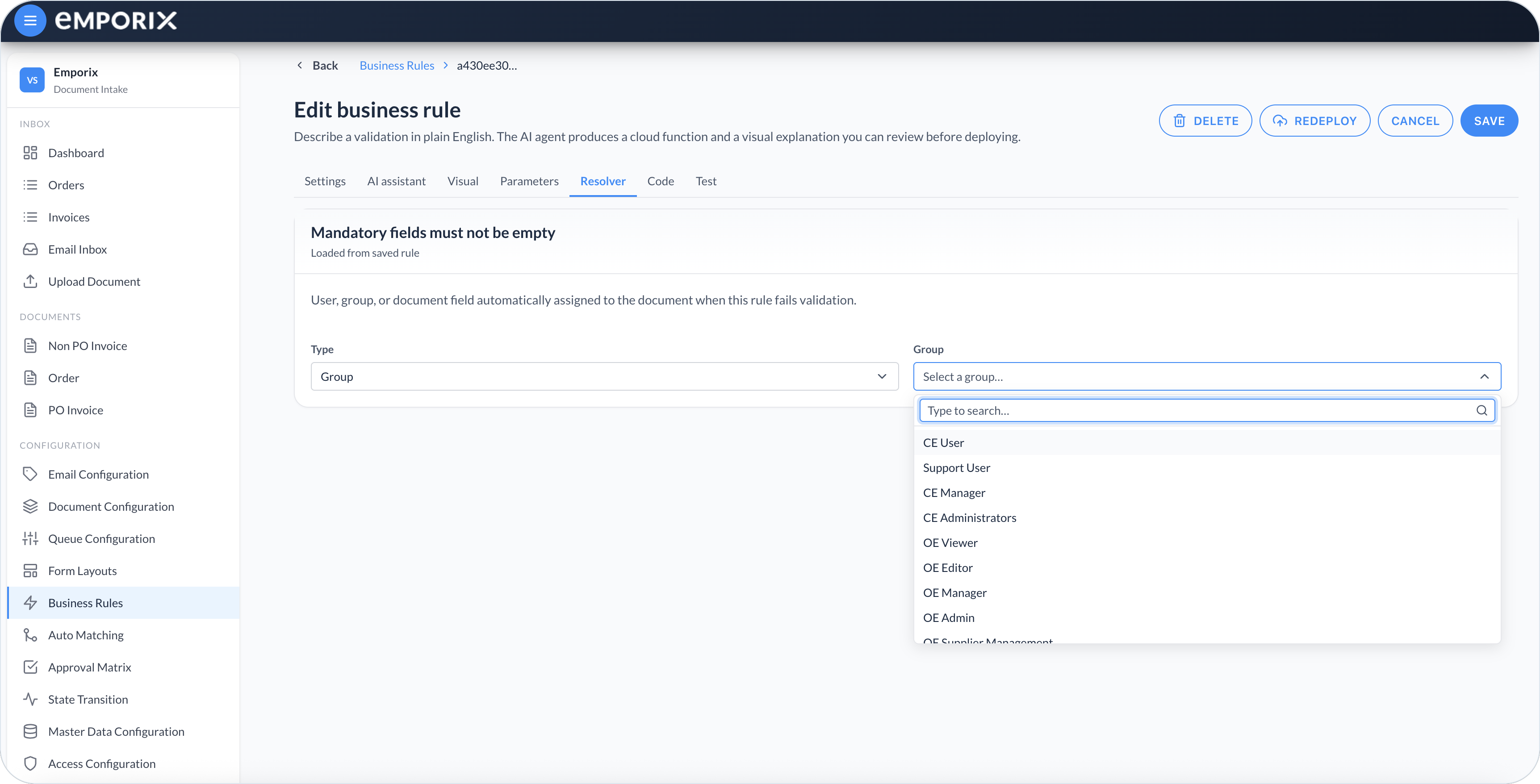Click the REDEPLOY button
This screenshot has width=1540, height=784.
(1314, 121)
